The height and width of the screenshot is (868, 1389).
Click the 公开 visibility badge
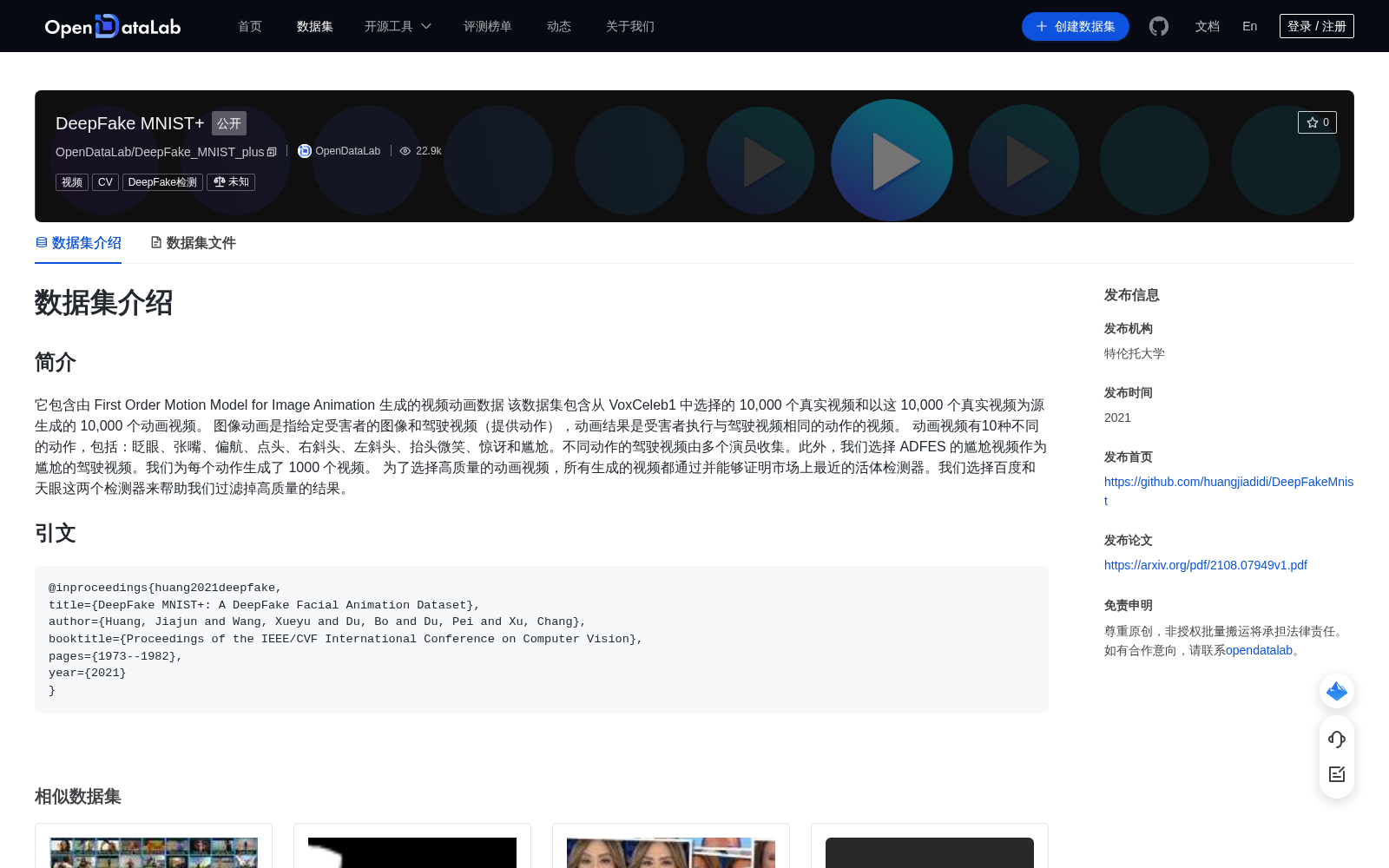(x=229, y=123)
